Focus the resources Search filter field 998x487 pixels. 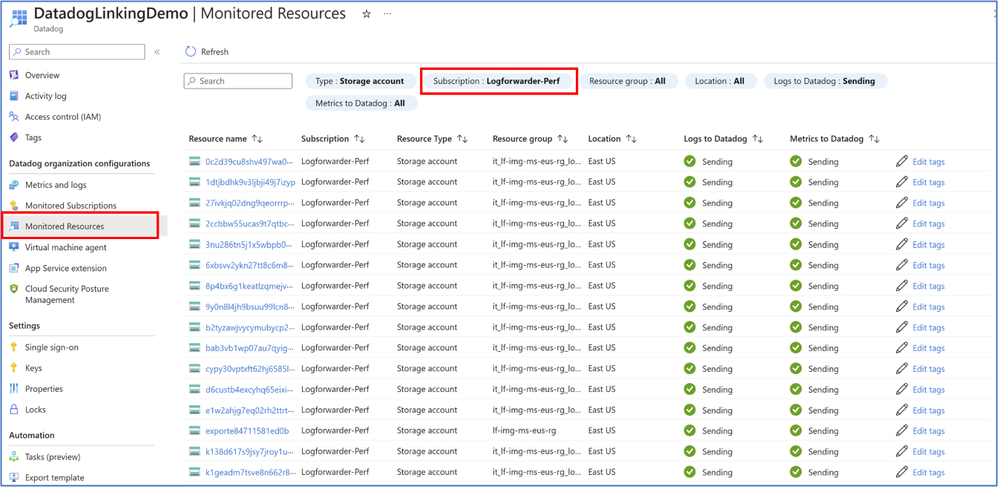pyautogui.click(x=238, y=81)
